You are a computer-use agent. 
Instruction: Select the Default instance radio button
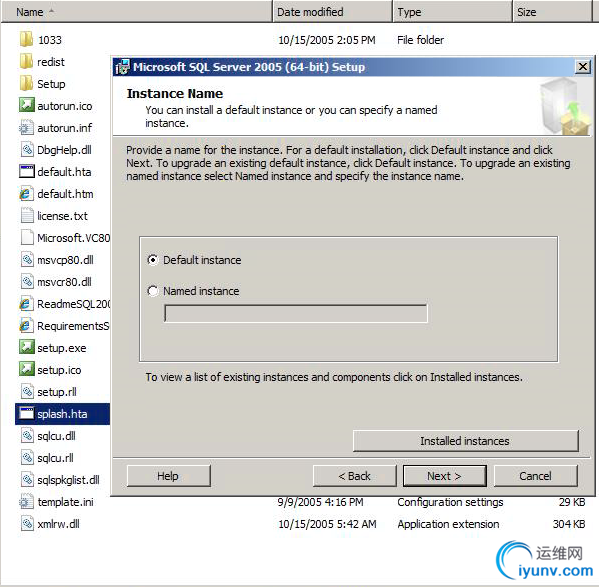(x=153, y=260)
